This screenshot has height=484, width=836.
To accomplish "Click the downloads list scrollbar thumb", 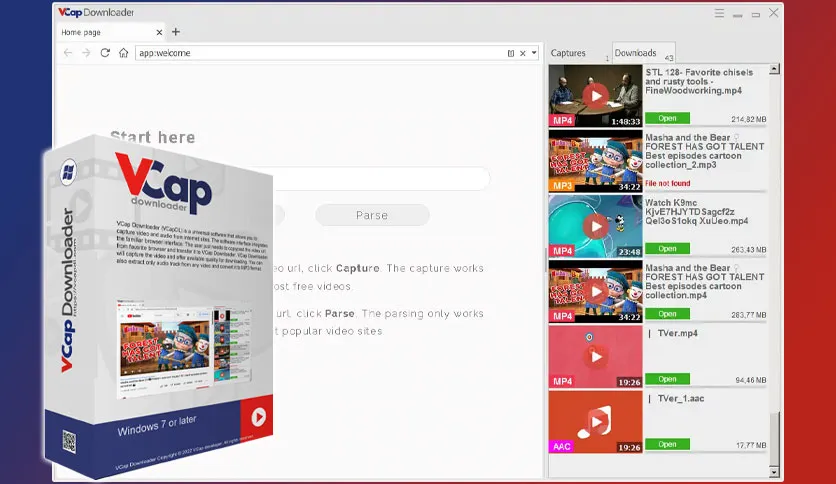I will pos(775,437).
